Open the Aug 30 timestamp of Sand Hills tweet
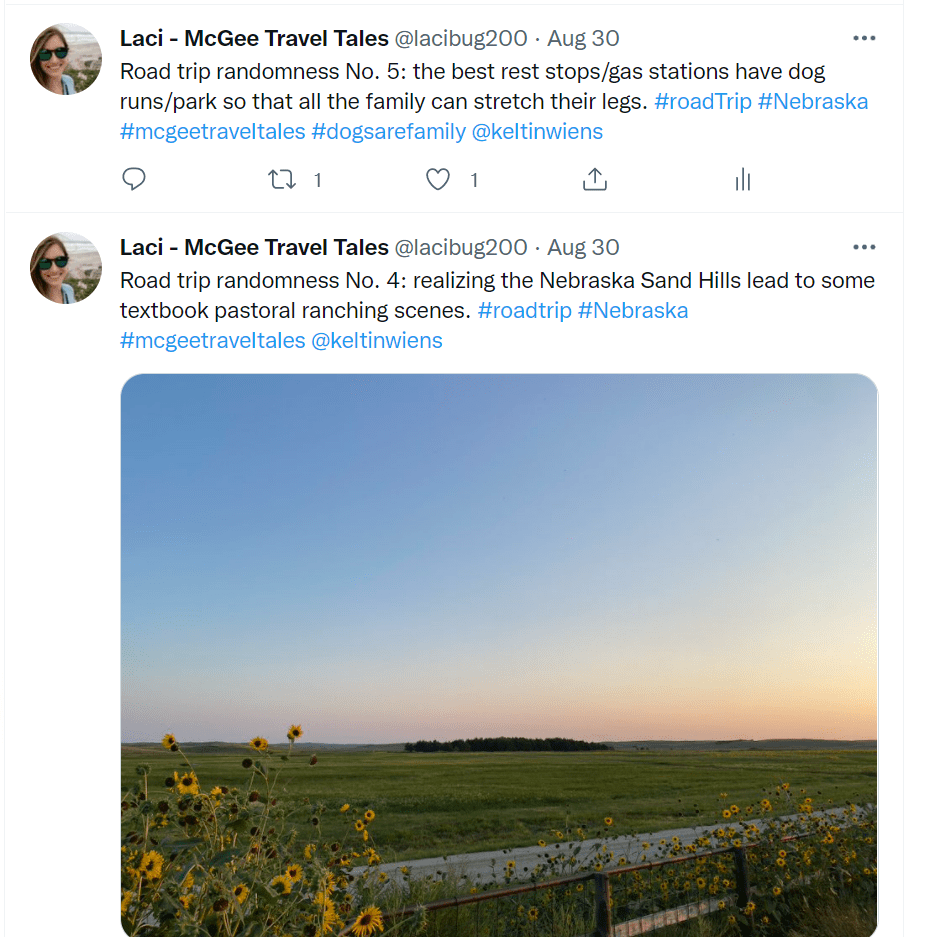This screenshot has width=927, height=937. click(583, 247)
